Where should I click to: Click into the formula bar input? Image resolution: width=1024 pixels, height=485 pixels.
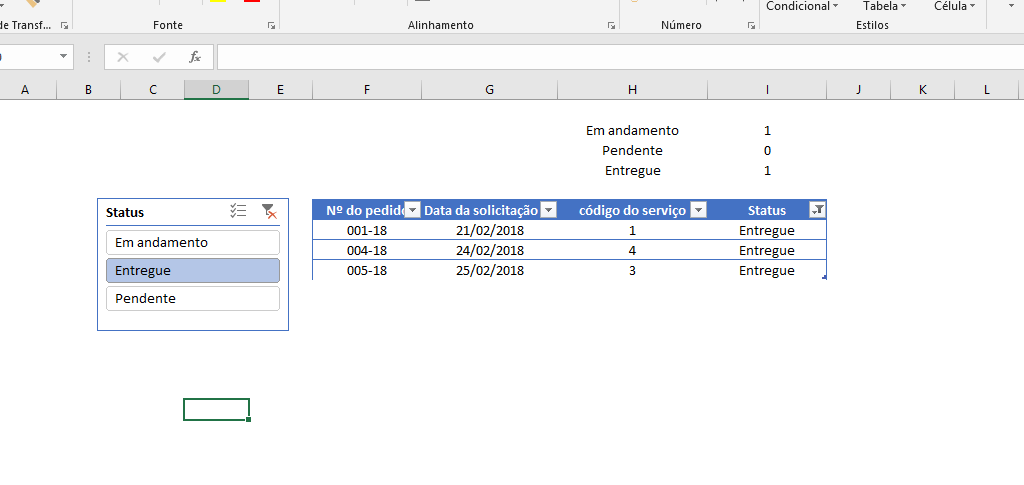pyautogui.click(x=620, y=57)
